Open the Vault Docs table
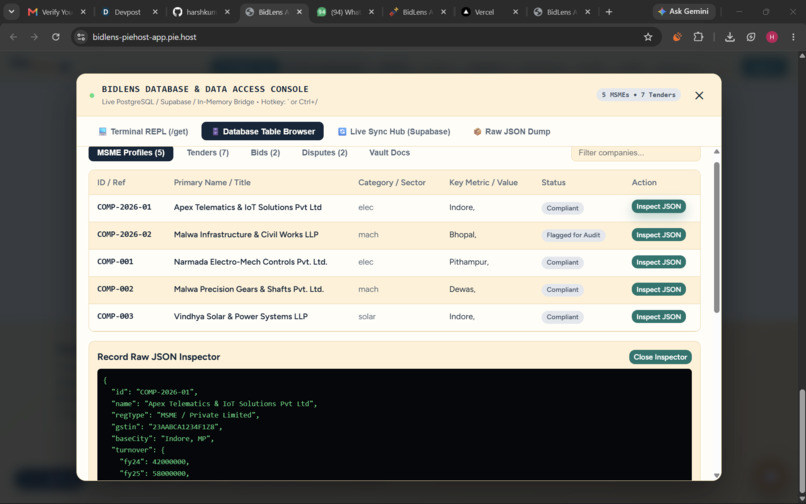The width and height of the screenshot is (806, 504). tap(390, 153)
